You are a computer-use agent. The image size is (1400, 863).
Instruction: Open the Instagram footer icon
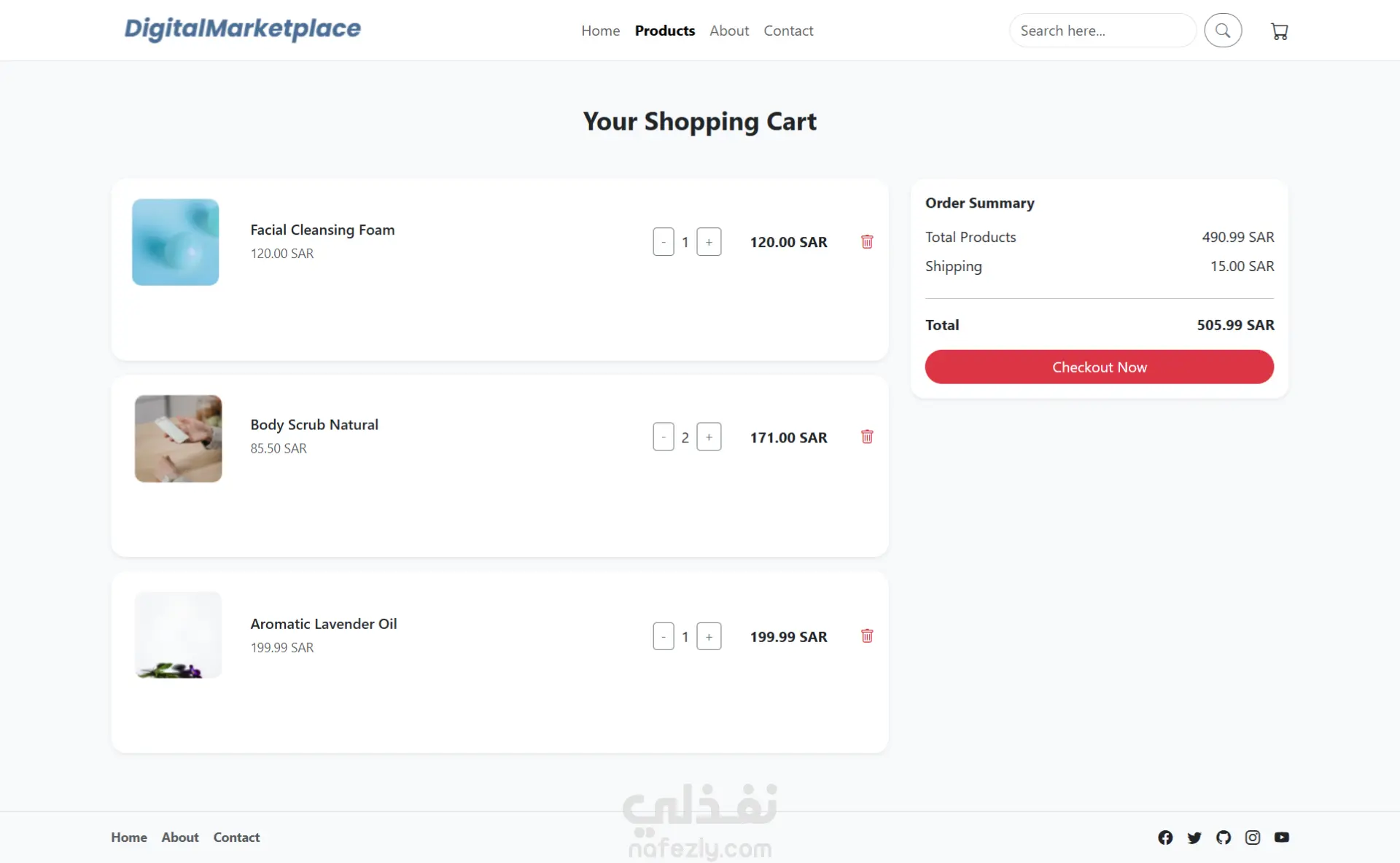[1253, 837]
